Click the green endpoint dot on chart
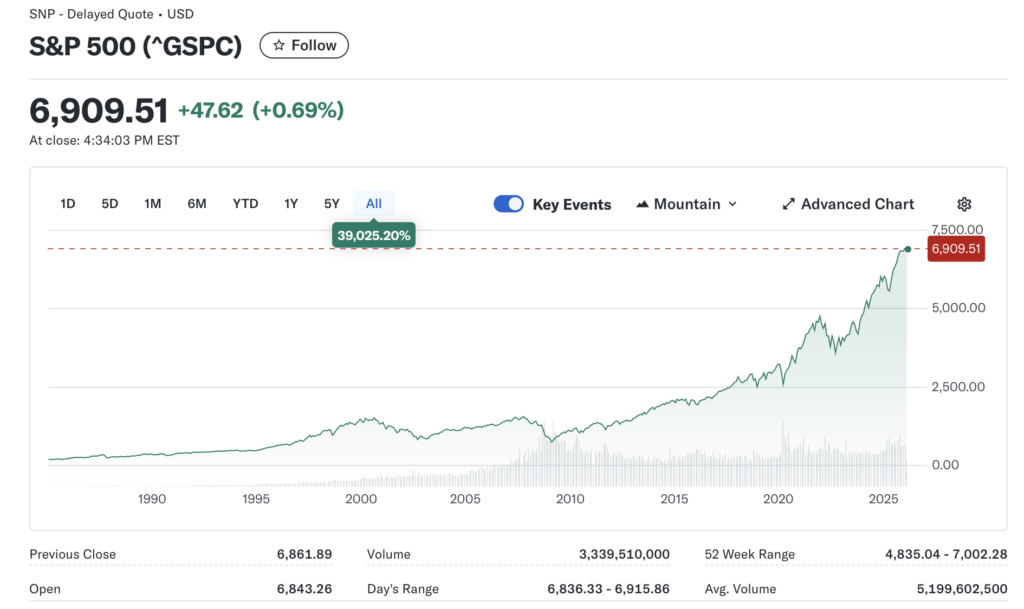 (907, 248)
